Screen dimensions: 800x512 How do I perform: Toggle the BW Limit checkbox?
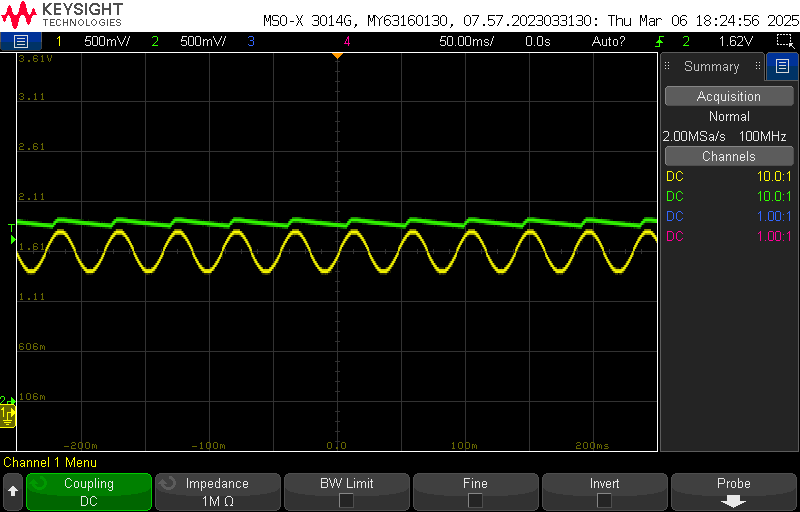[346, 500]
